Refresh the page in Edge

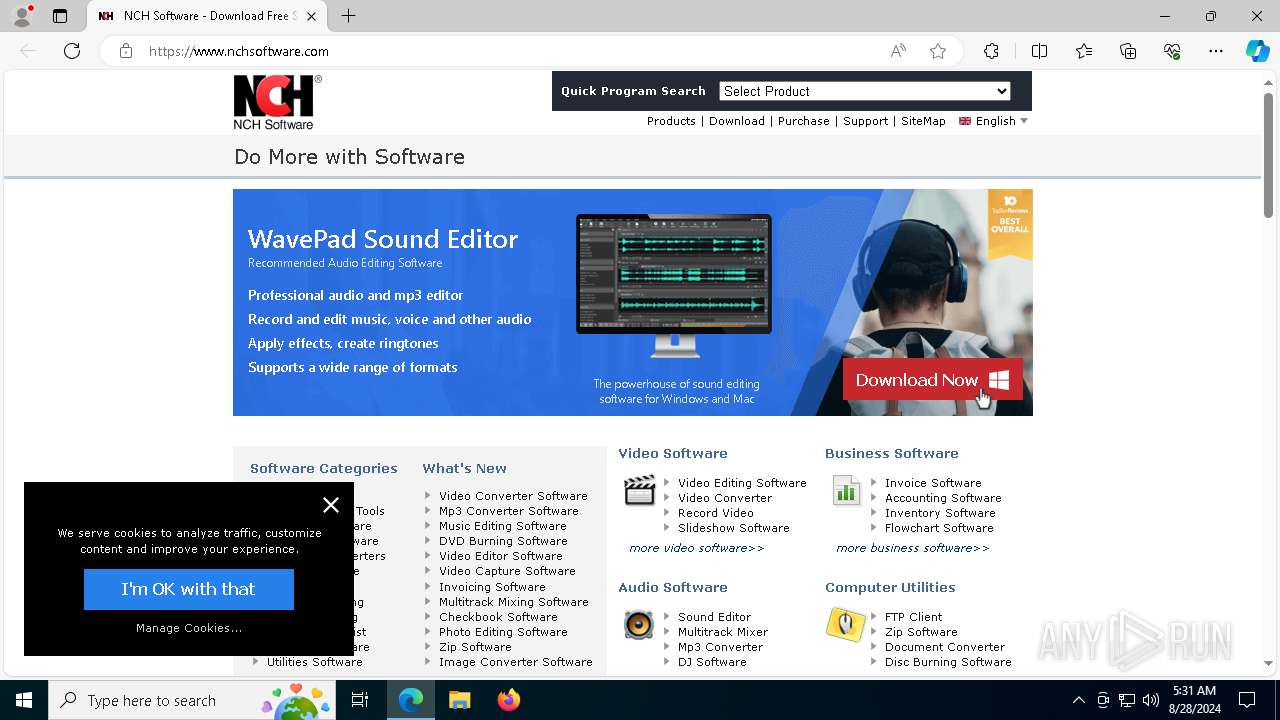pos(72,51)
